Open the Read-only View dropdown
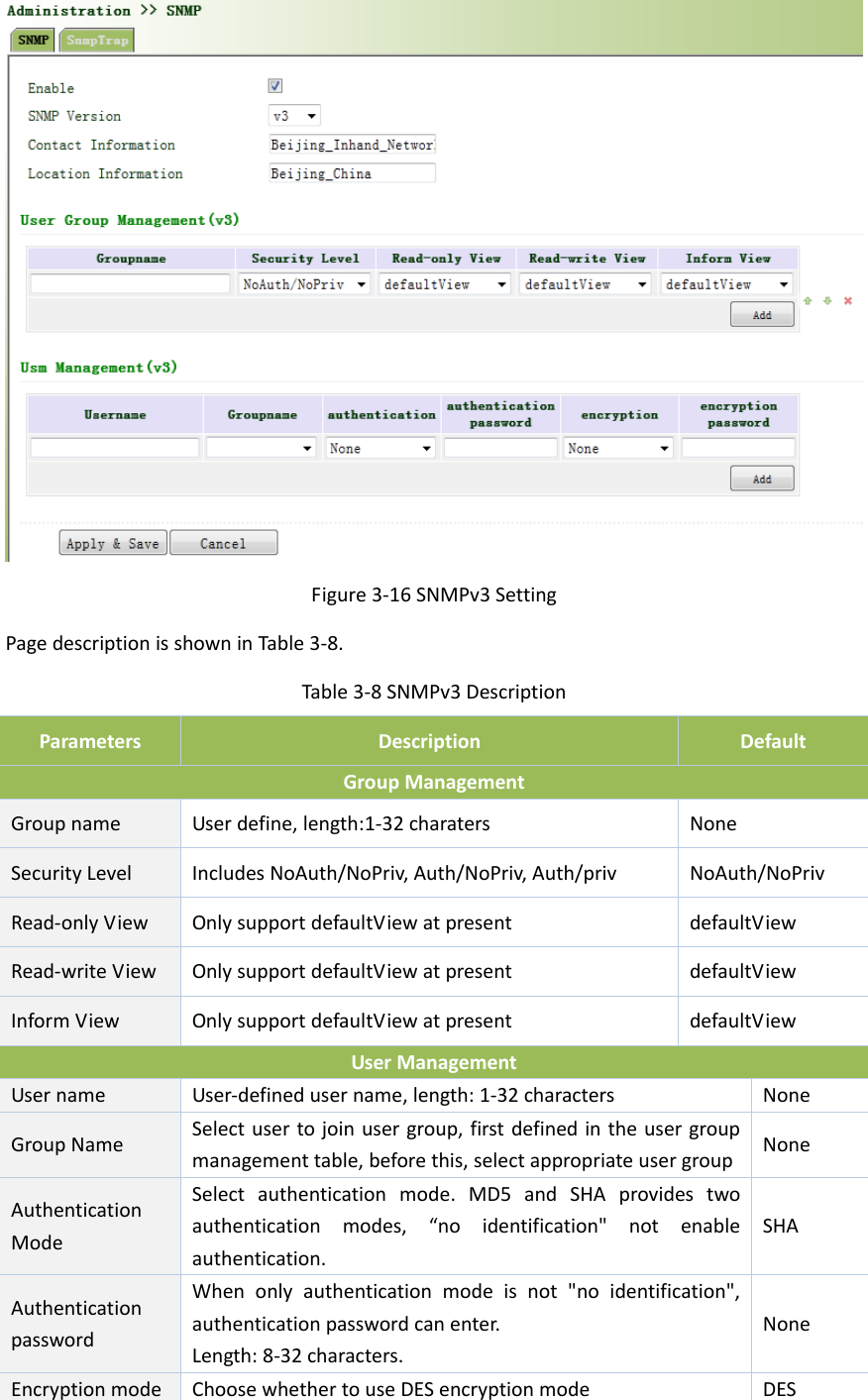868x1400 pixels. pyautogui.click(x=446, y=284)
